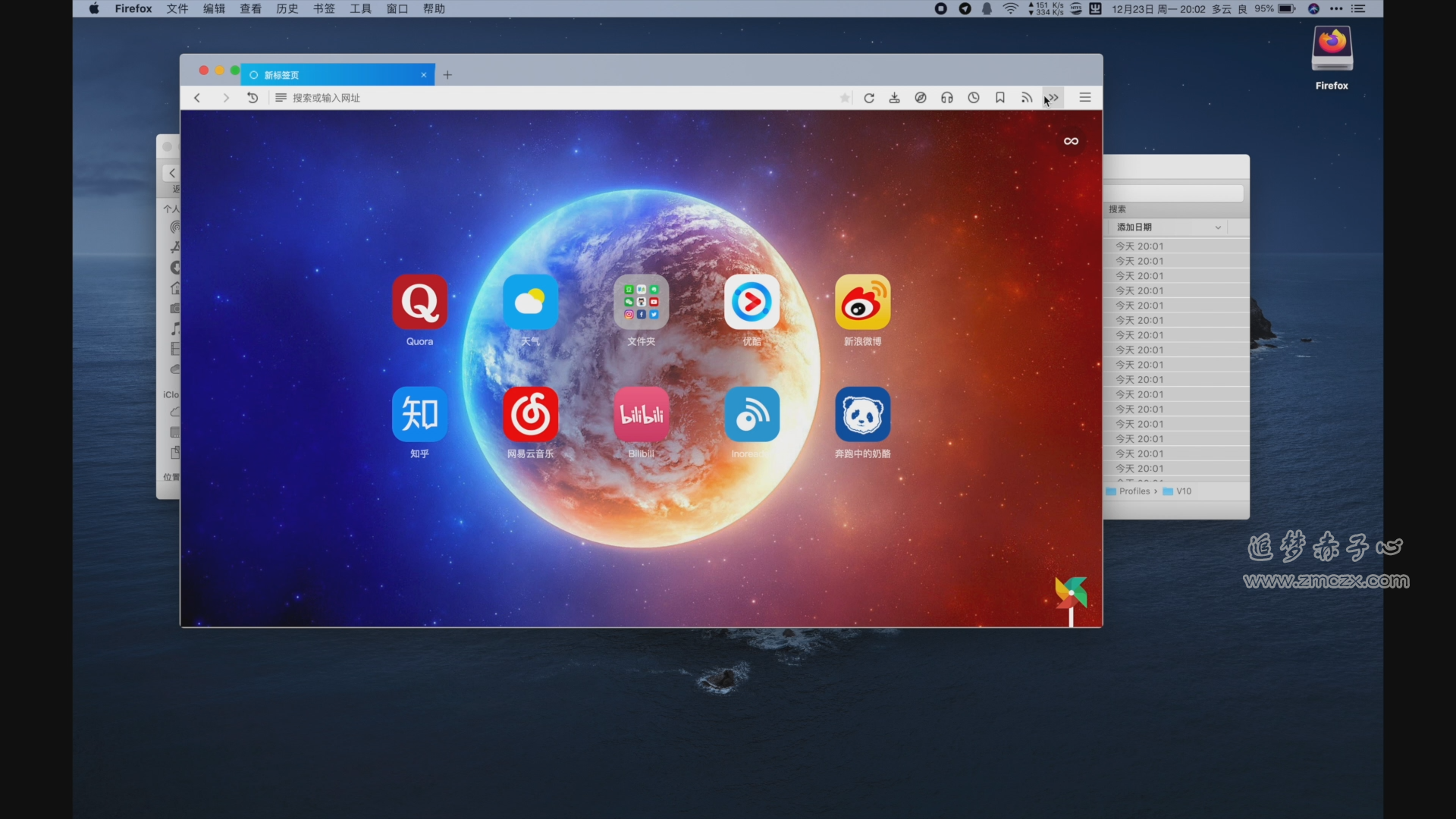Screen dimensions: 1456x819
Task: Click the date and time in menu bar
Action: (1159, 8)
